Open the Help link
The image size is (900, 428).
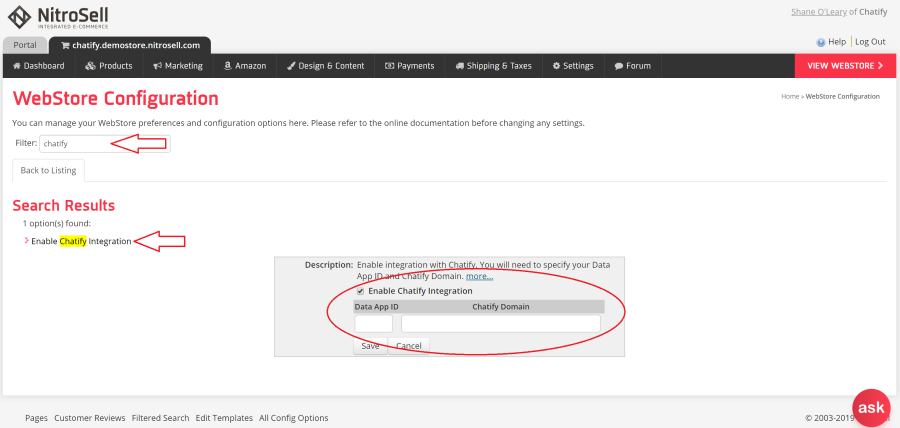point(837,42)
